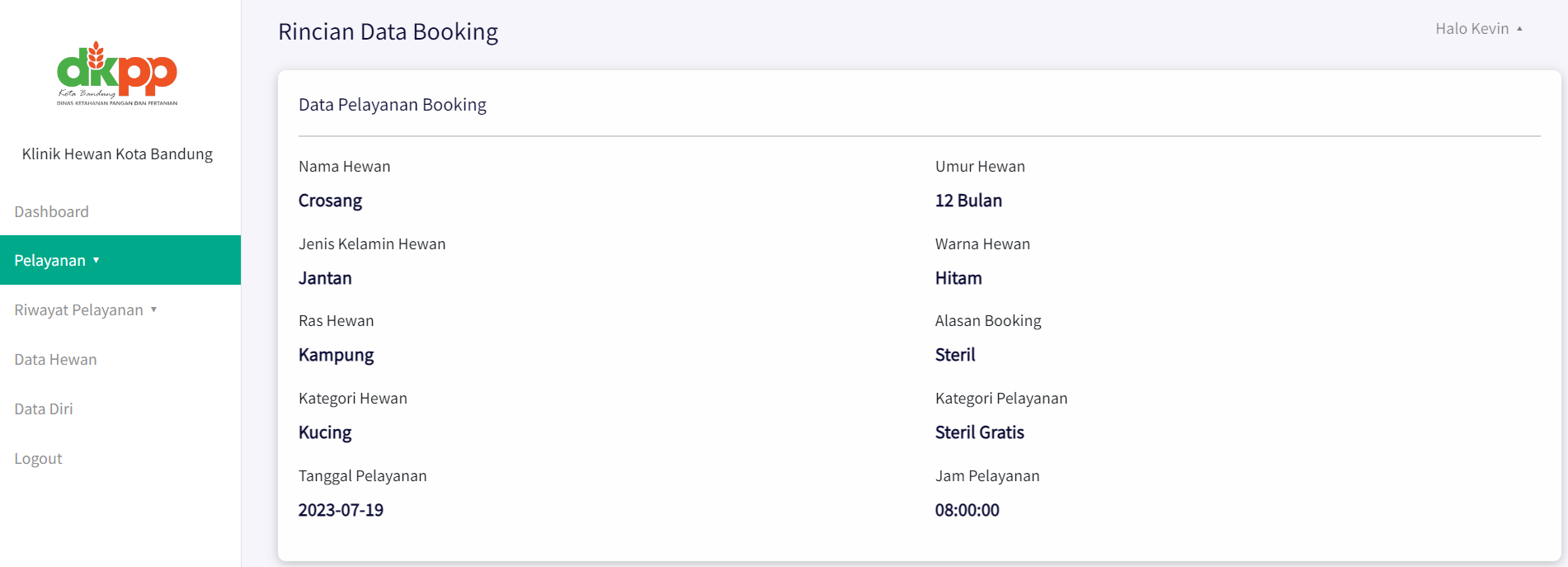Click the caret icon beside Halo Kevin
This screenshot has width=1568, height=567.
point(1519,29)
